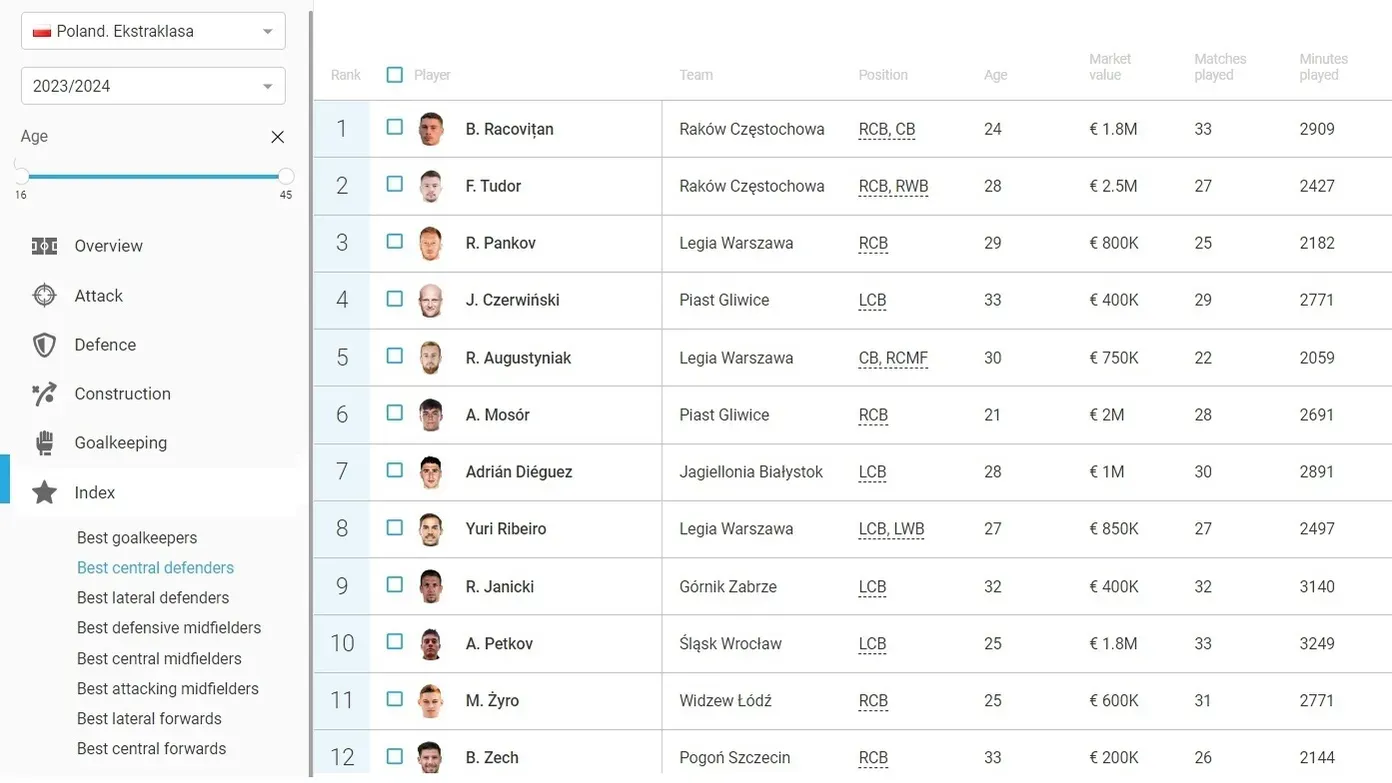Viewport: 1392px width, 783px height.
Task: Expand the 2023/2024 season dropdown
Action: tap(153, 86)
